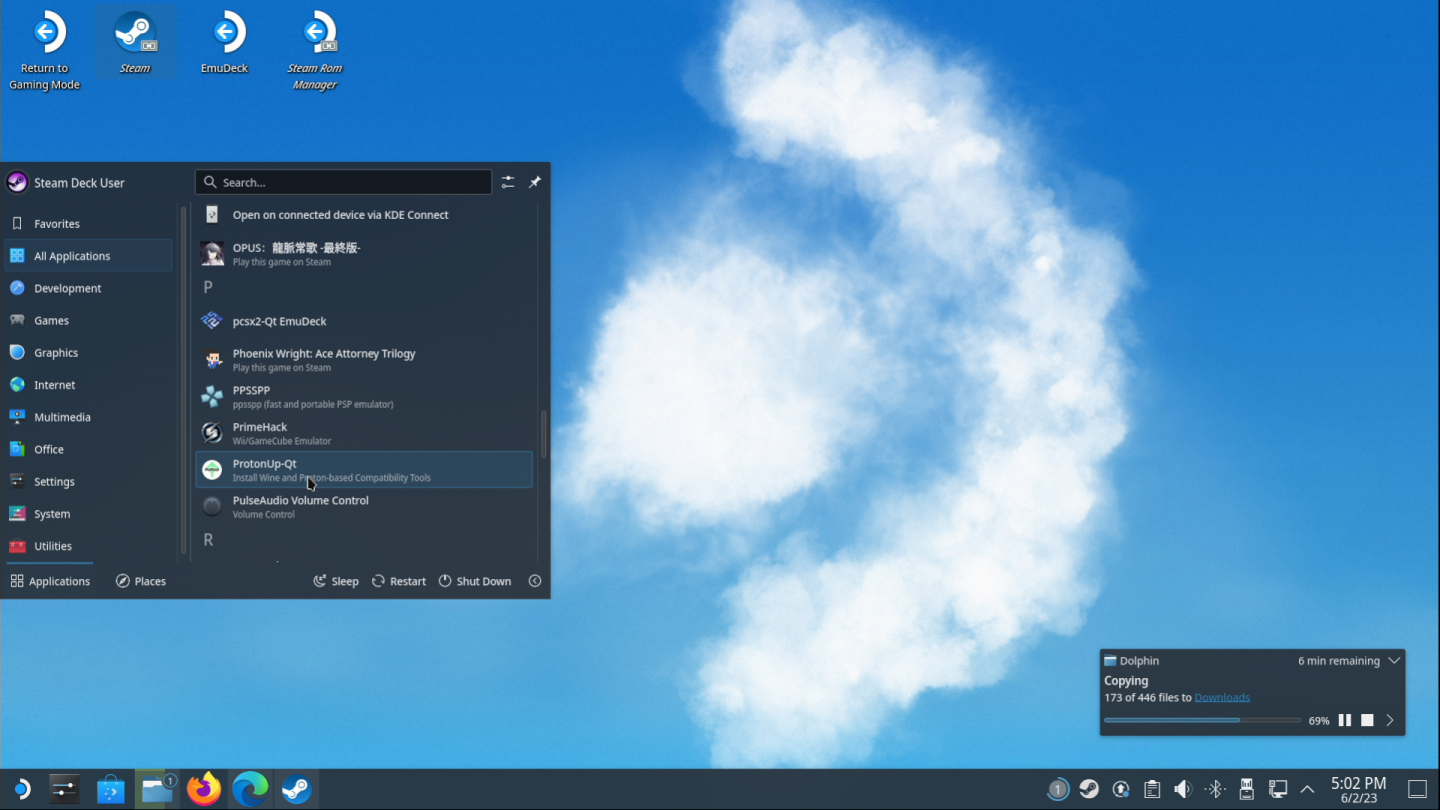Image resolution: width=1440 pixels, height=810 pixels.
Task: Select Favorites category
Action: pos(88,224)
